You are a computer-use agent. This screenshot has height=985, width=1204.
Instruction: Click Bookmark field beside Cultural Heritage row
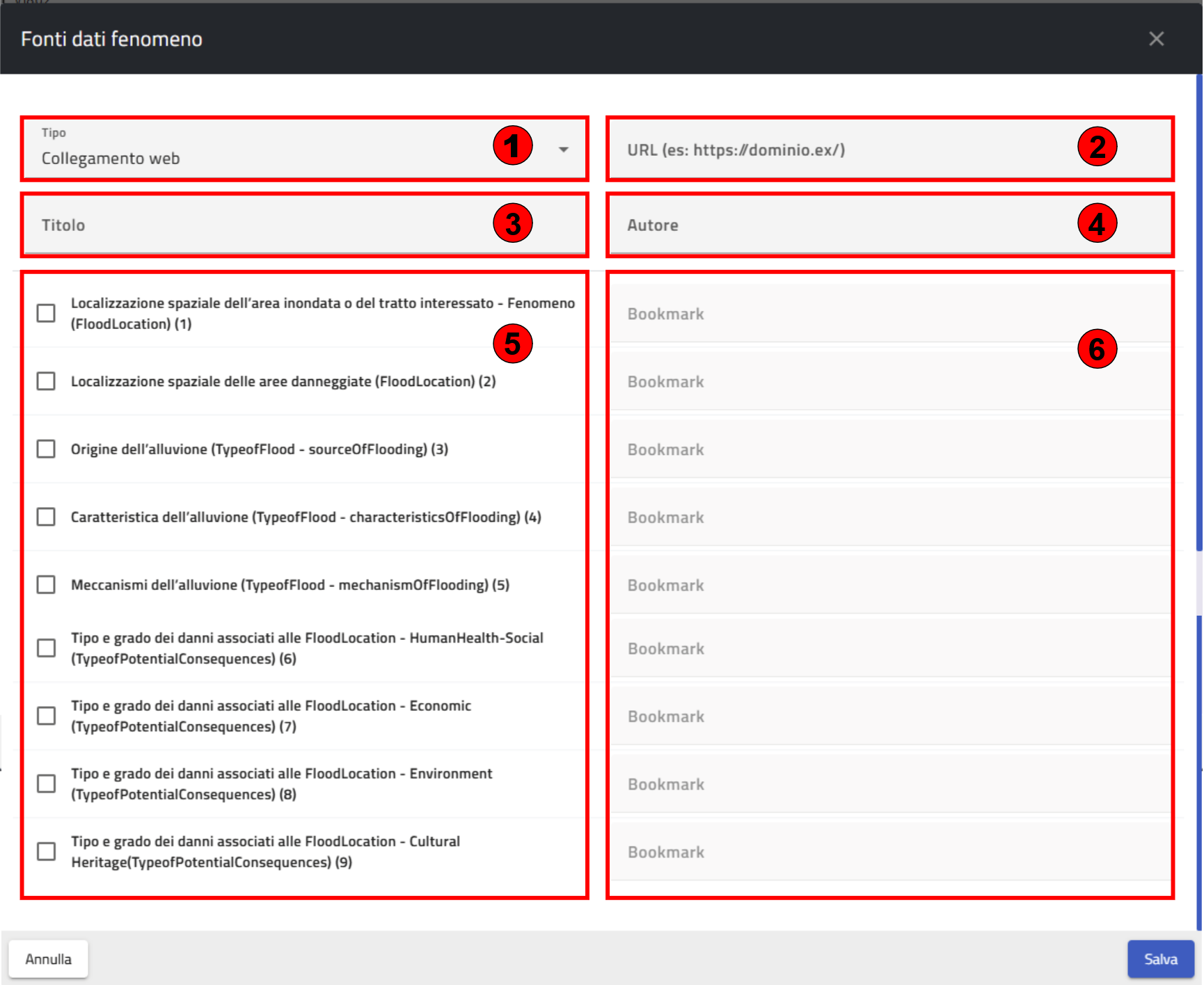(x=889, y=852)
